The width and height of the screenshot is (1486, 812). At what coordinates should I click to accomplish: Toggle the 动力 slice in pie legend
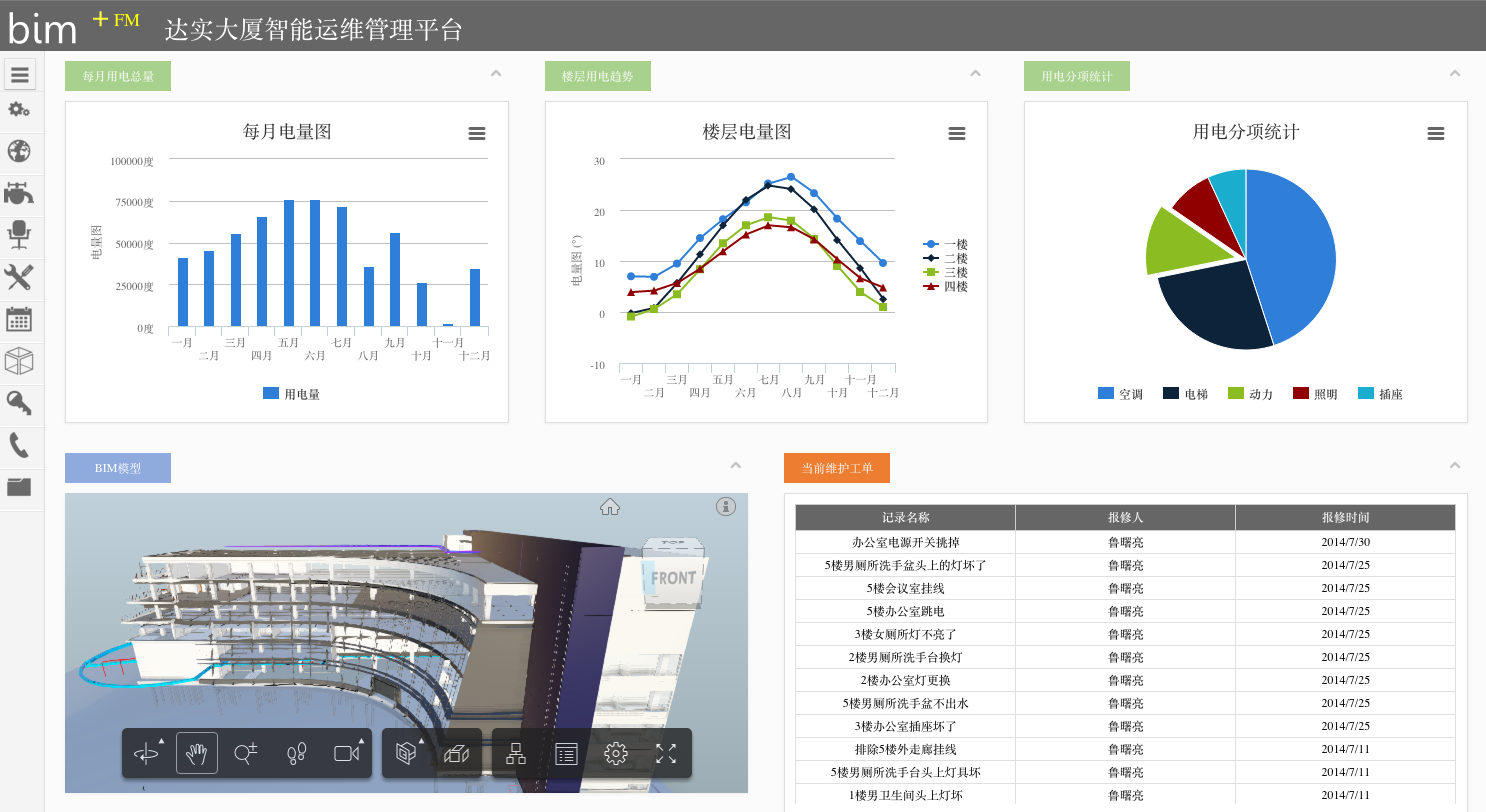click(x=1251, y=394)
